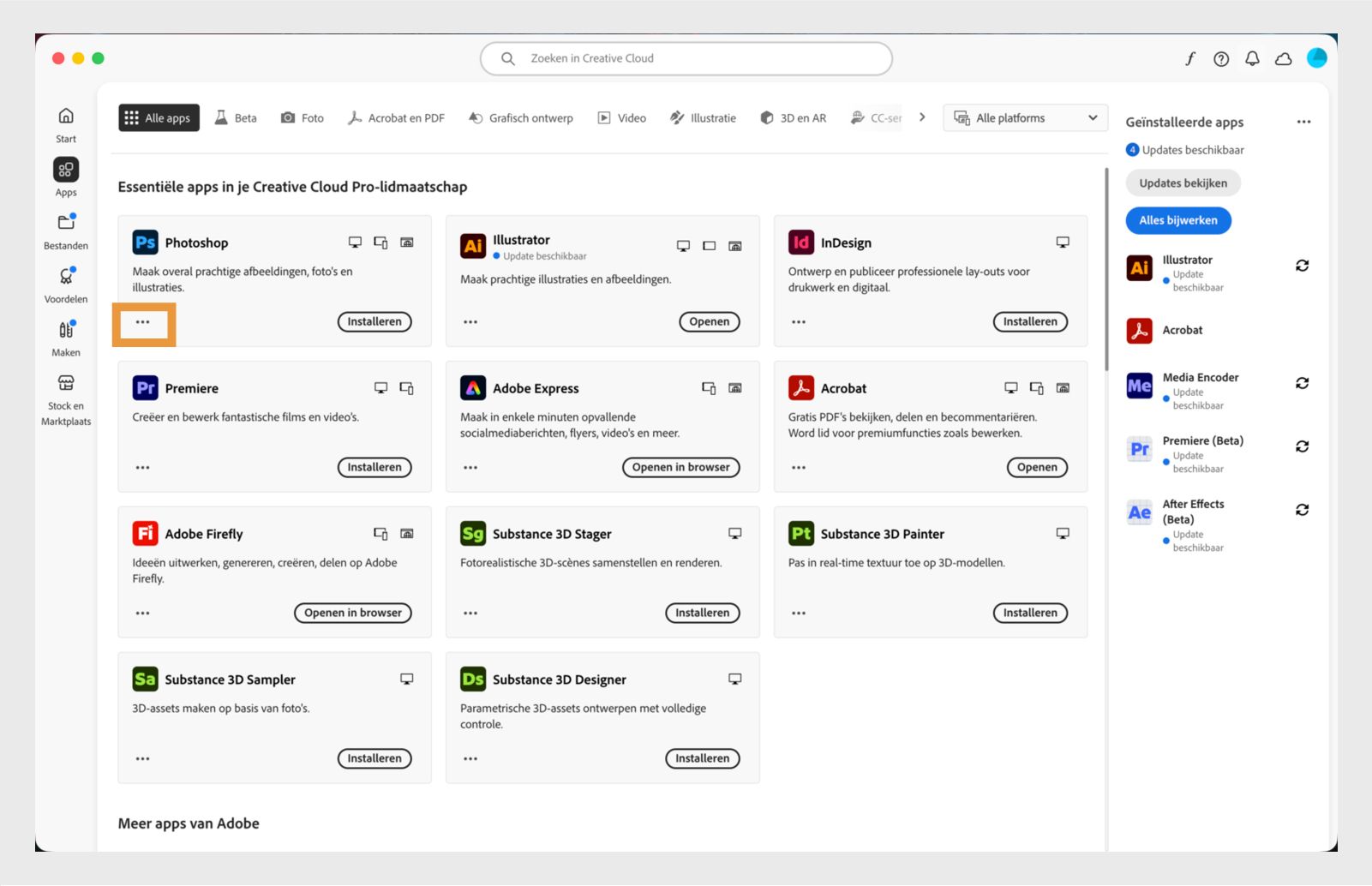Click the Substance 3D Sampler icon

coord(146,679)
